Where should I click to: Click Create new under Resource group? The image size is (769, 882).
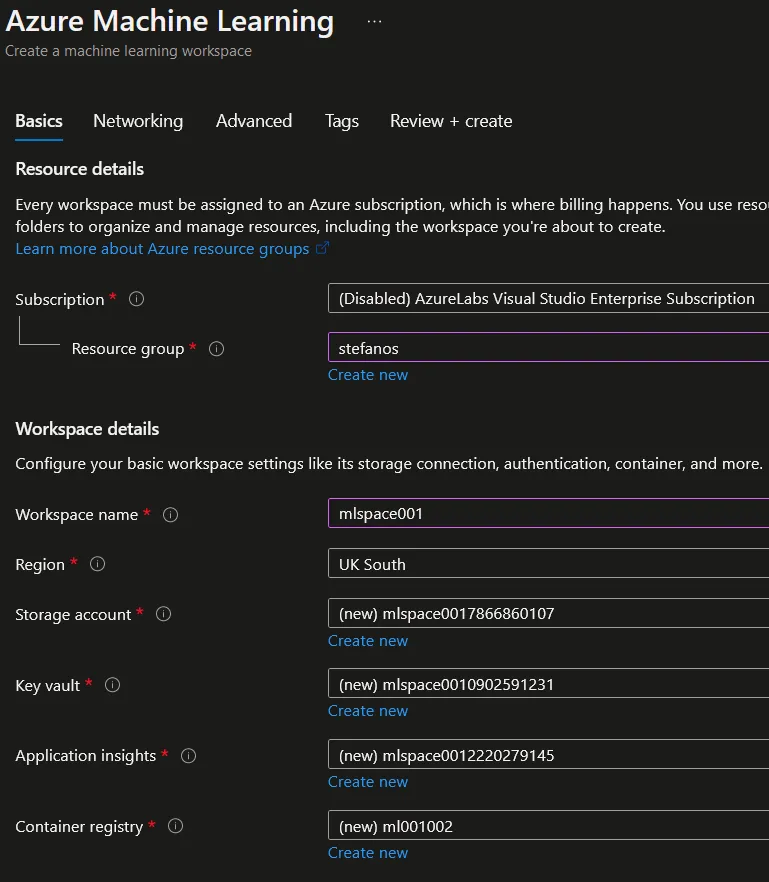point(368,375)
